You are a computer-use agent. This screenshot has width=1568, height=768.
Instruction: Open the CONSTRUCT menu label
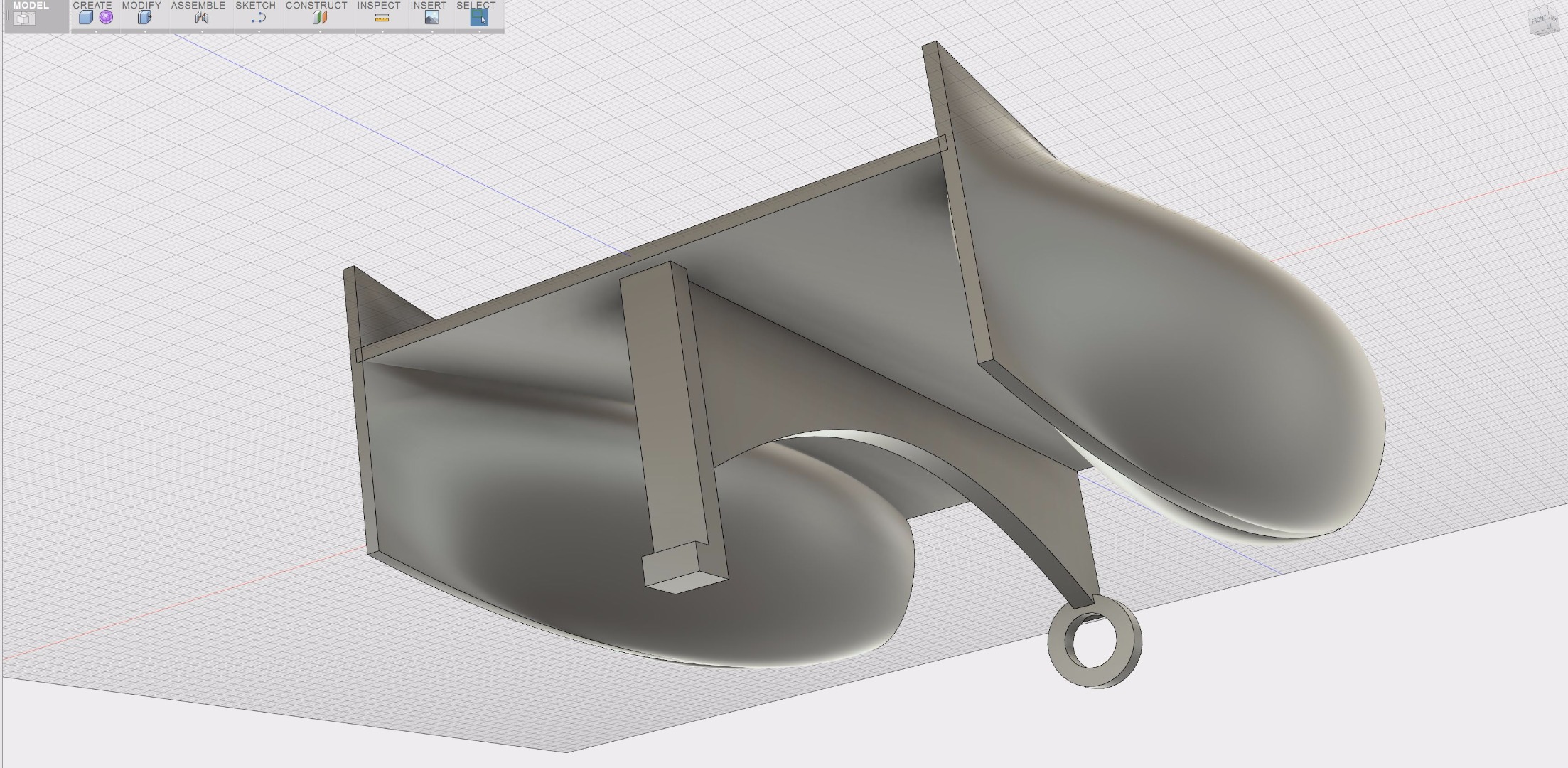[x=316, y=5]
